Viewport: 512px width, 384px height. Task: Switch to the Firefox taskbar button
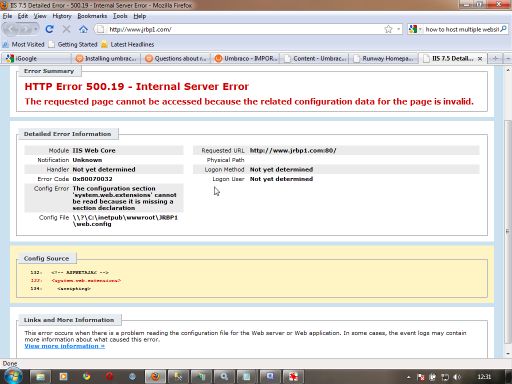pyautogui.click(x=155, y=377)
